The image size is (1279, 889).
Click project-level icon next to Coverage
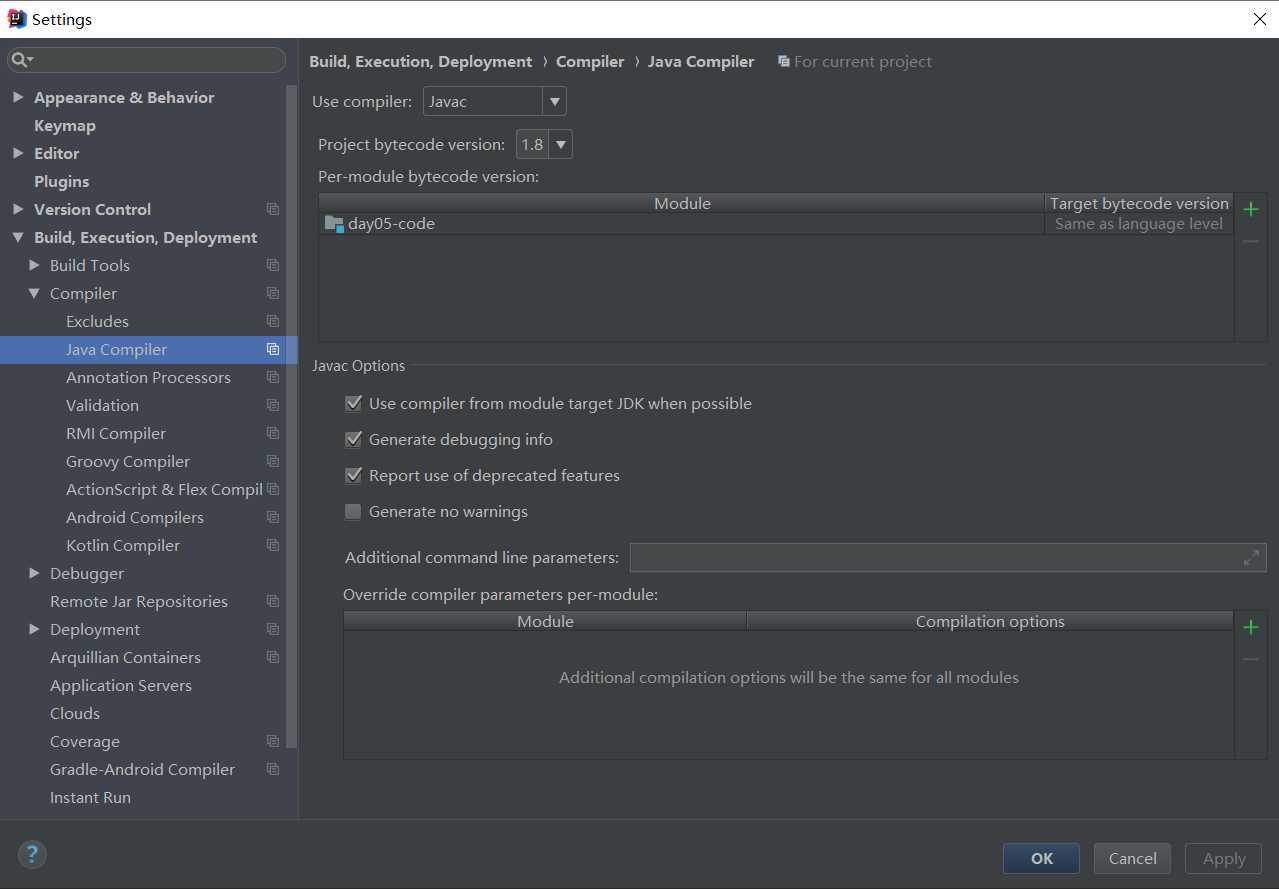(x=273, y=741)
